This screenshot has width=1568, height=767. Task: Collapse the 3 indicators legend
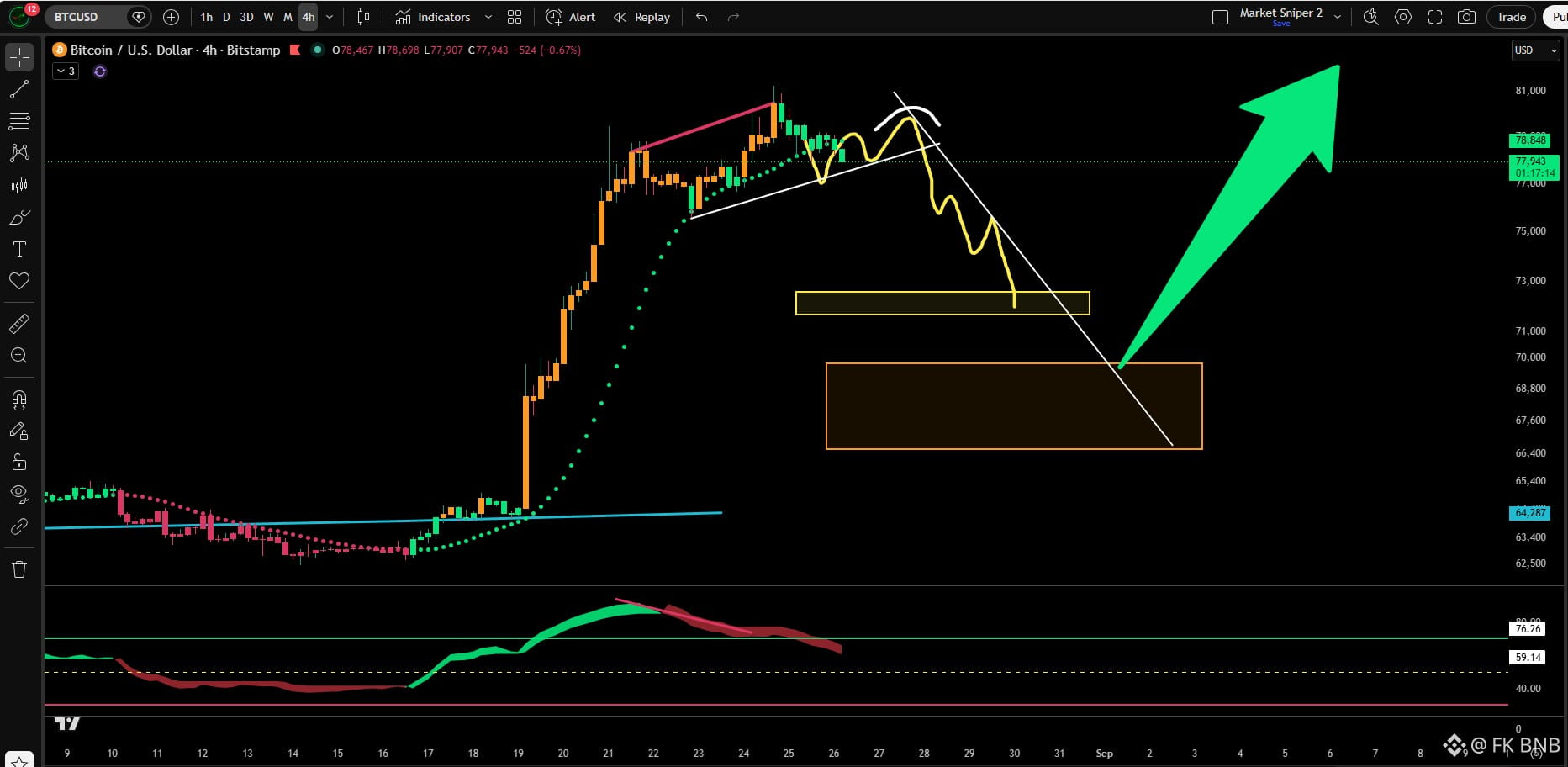pos(66,71)
